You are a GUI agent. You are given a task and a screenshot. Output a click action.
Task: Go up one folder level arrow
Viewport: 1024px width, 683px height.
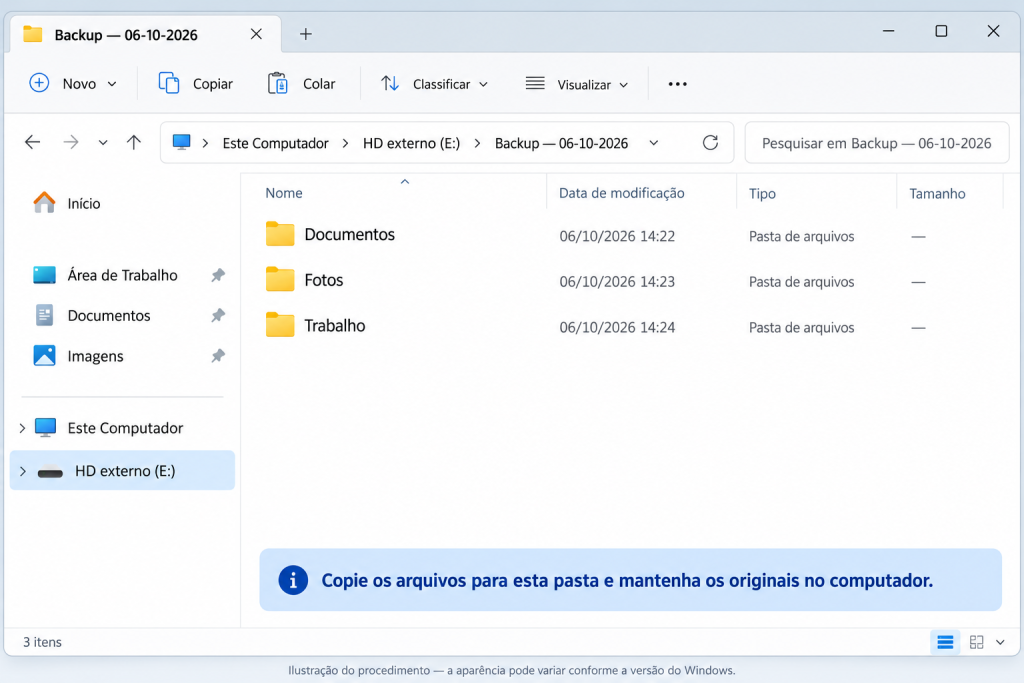pyautogui.click(x=134, y=142)
